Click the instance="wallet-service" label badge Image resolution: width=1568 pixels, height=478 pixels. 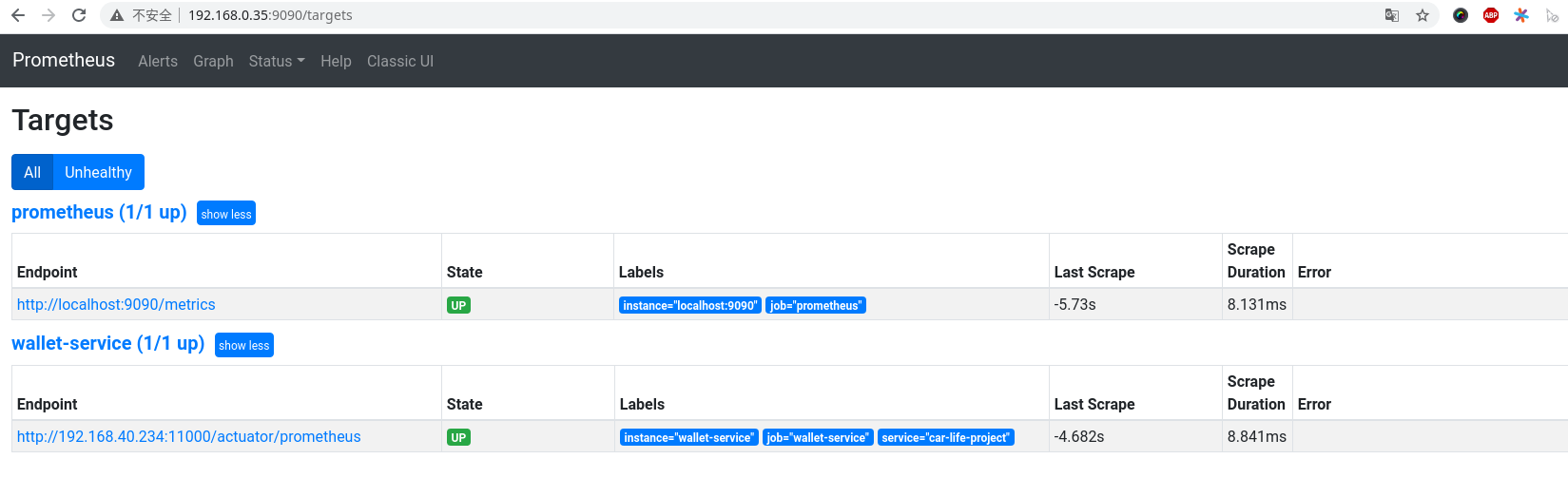689,437
